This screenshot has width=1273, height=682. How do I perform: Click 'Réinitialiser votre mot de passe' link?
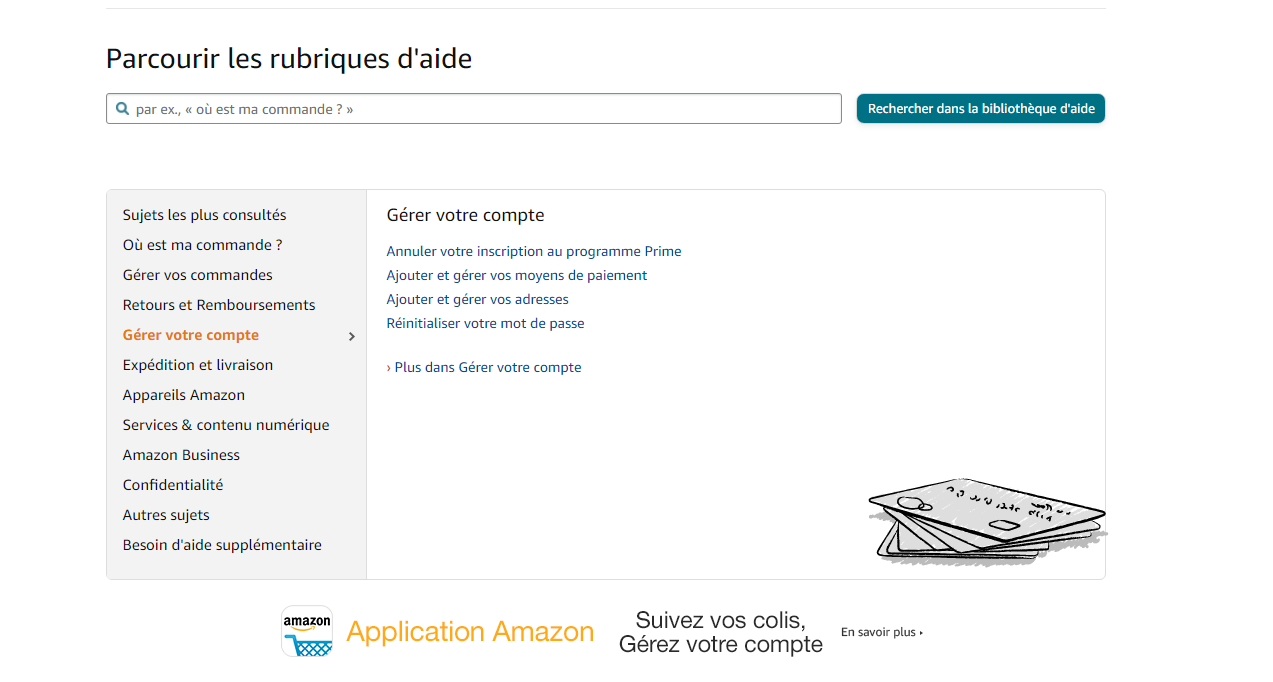pos(485,323)
